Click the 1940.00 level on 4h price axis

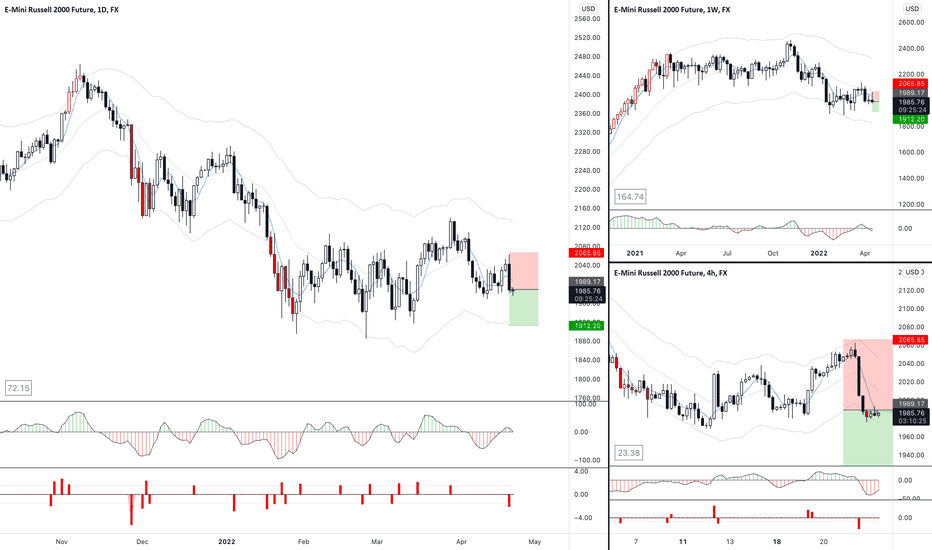tap(911, 455)
